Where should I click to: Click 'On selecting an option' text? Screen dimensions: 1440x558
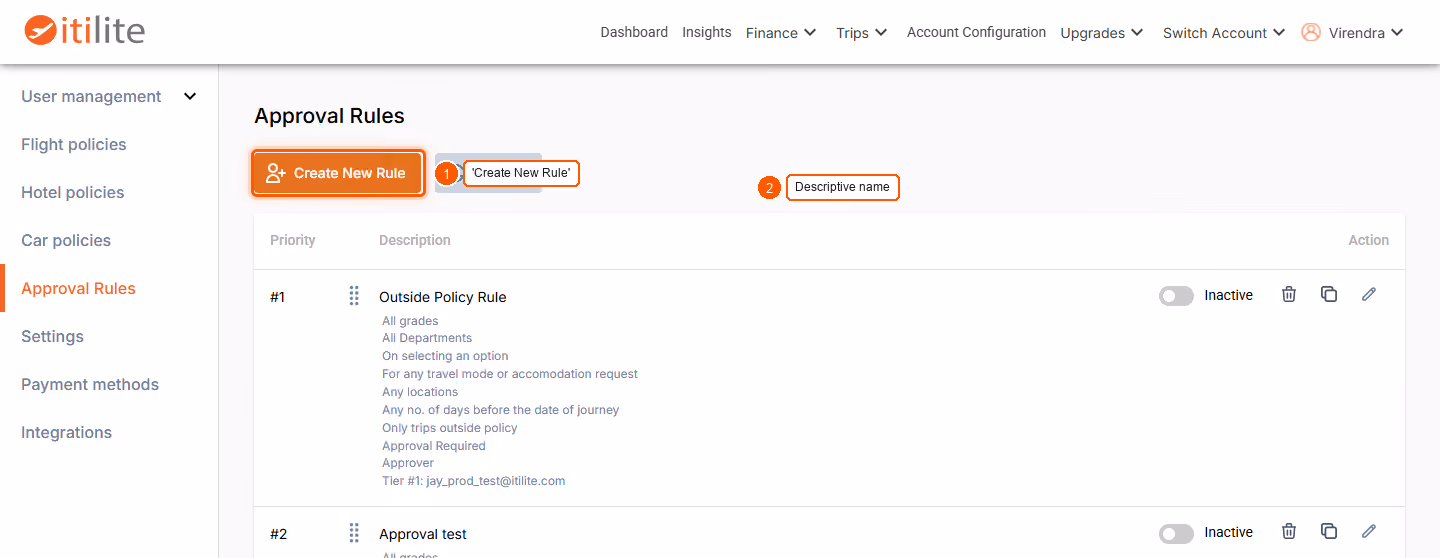(x=445, y=356)
